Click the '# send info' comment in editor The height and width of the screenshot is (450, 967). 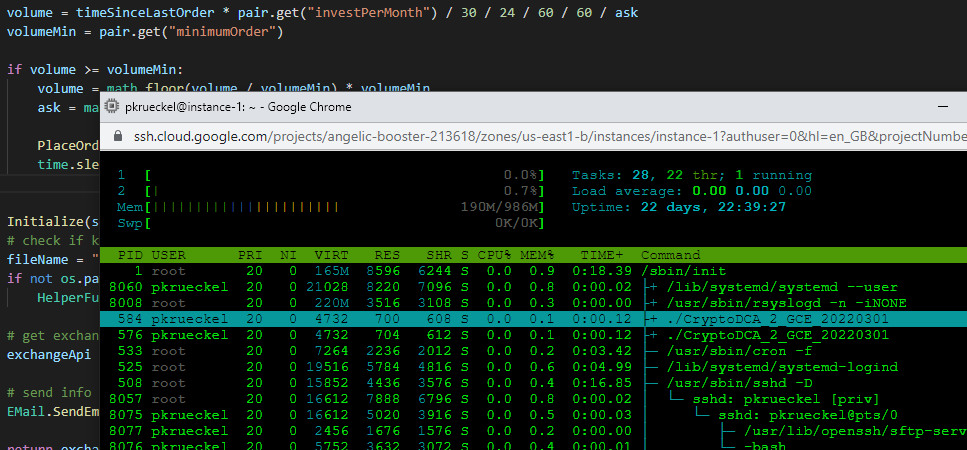(49, 393)
